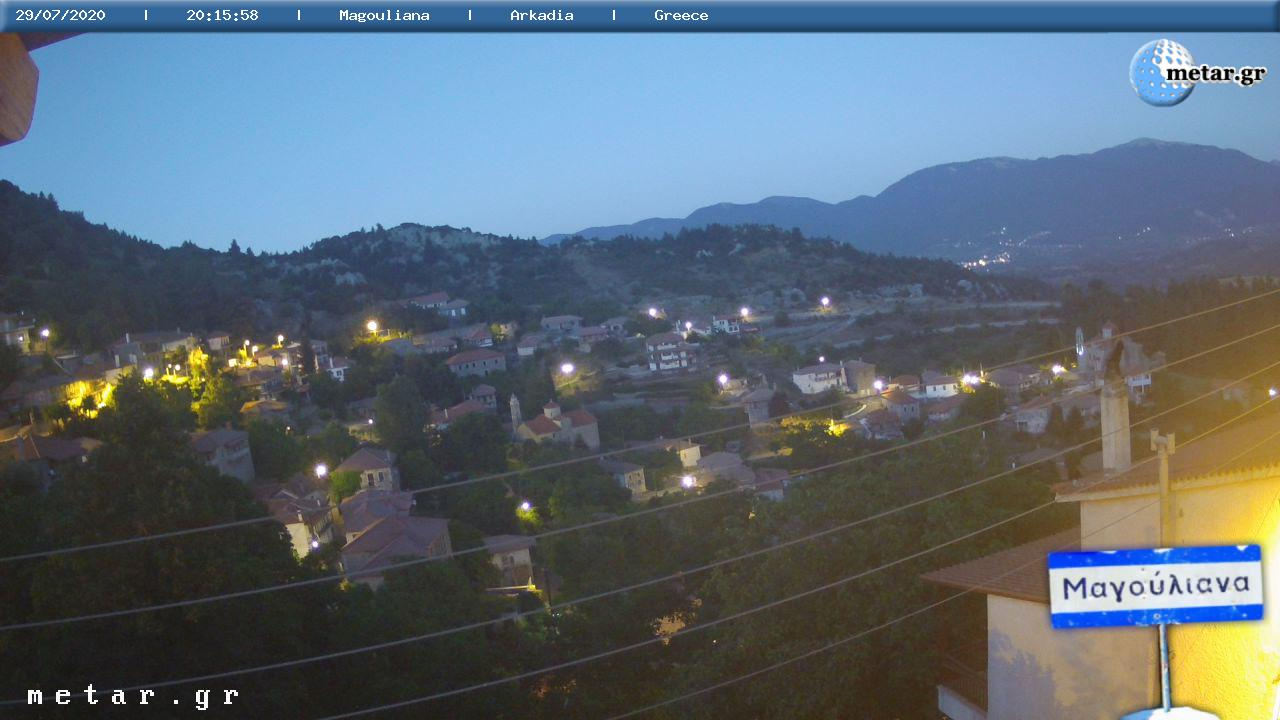Click the date text 29/07/2020
The height and width of the screenshot is (720, 1280).
point(60,15)
